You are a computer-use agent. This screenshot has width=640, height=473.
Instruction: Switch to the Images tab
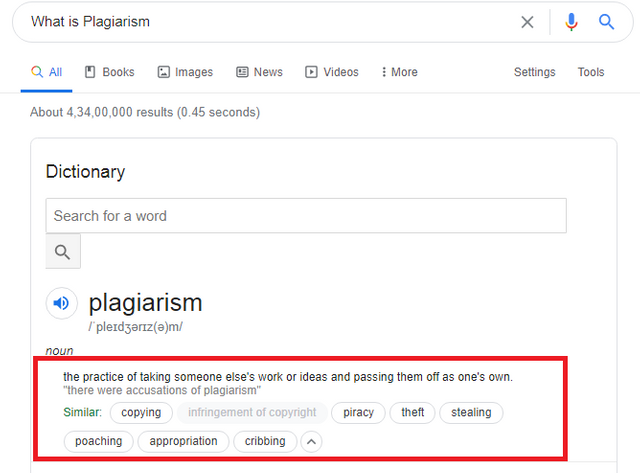[185, 72]
